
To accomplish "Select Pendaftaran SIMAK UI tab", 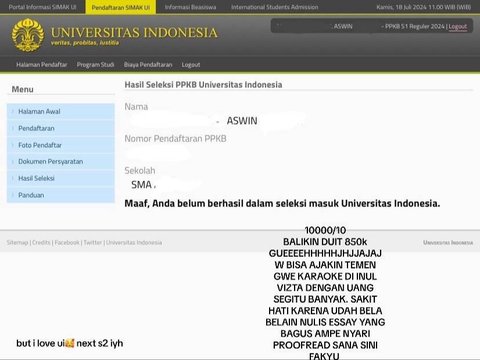I will (x=121, y=7).
